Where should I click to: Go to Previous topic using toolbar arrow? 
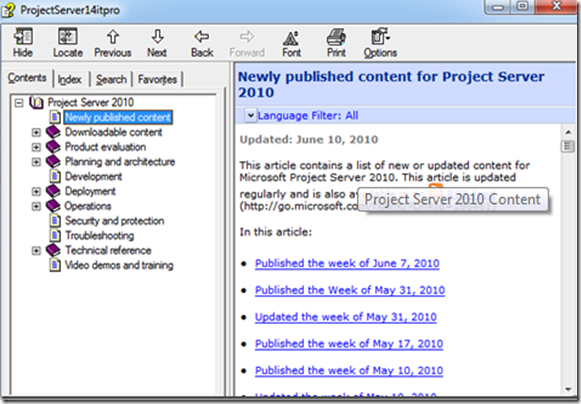coord(113,37)
